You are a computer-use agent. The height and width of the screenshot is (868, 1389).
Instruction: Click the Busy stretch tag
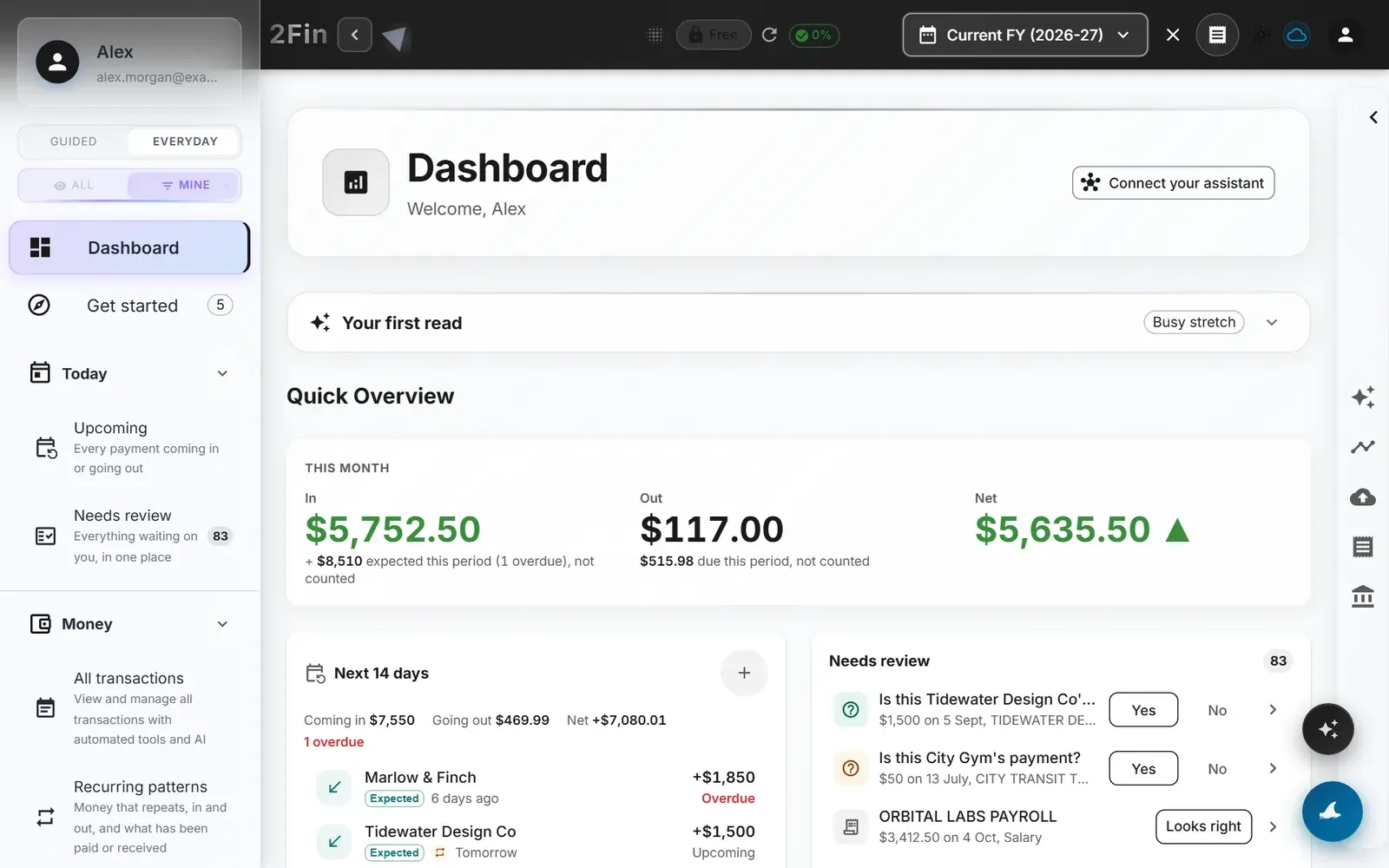tap(1194, 322)
